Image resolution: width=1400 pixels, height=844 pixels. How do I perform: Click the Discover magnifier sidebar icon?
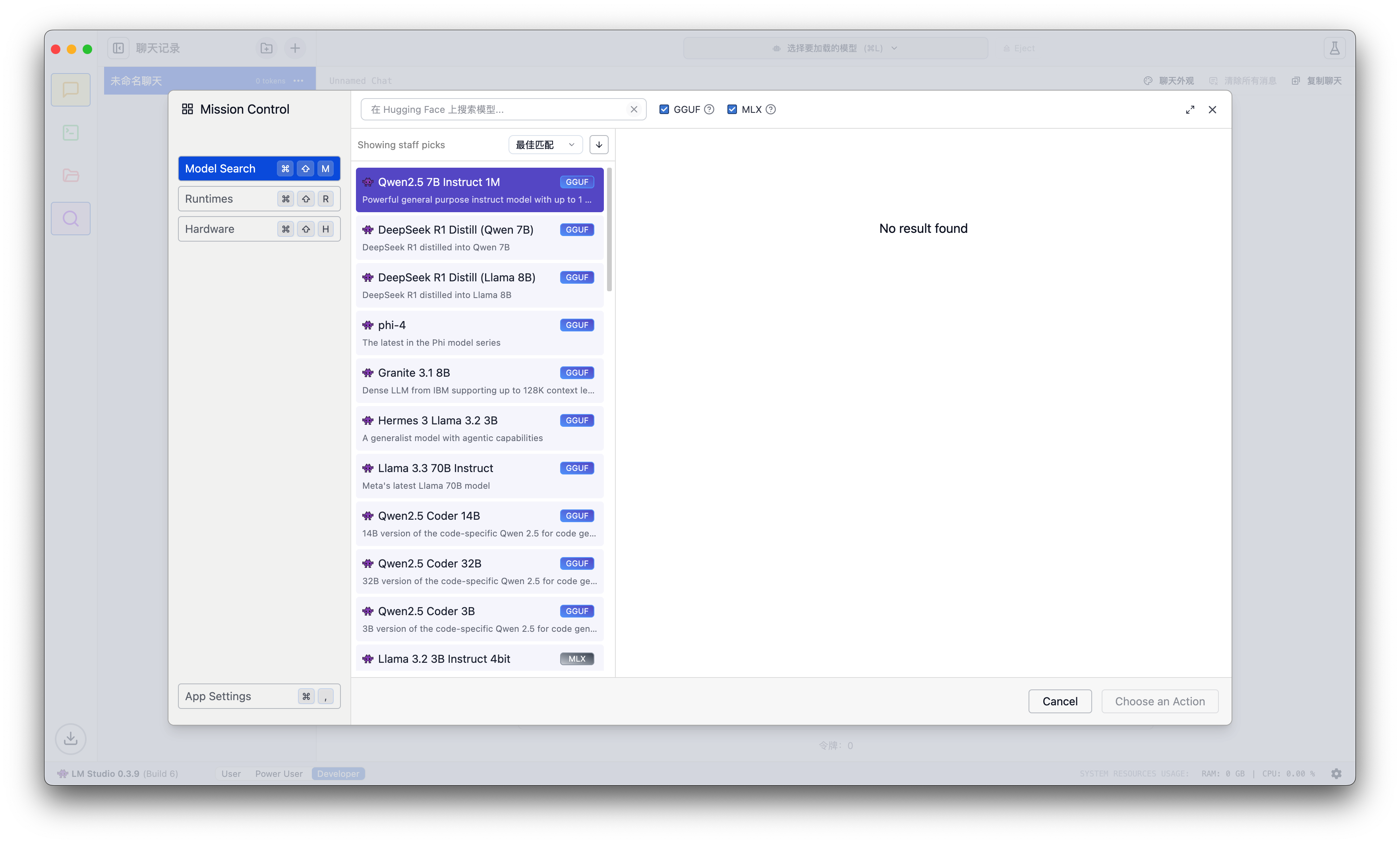(70, 218)
